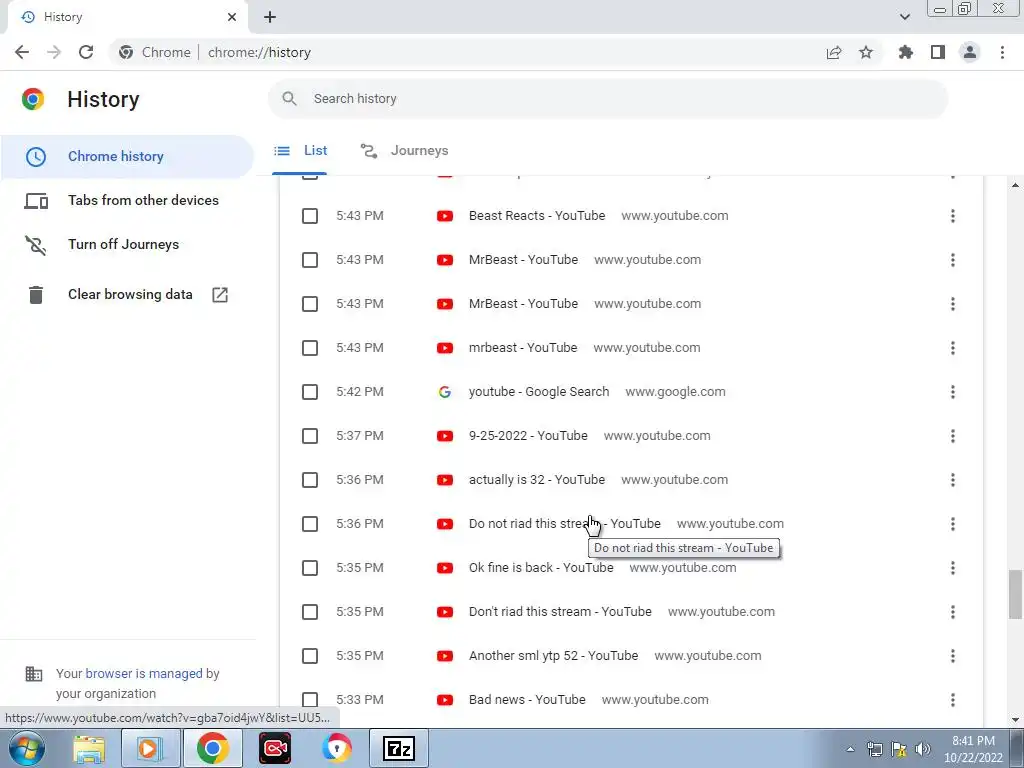The width and height of the screenshot is (1024, 768).
Task: Click the Action Center flag tray icon
Action: [899, 749]
